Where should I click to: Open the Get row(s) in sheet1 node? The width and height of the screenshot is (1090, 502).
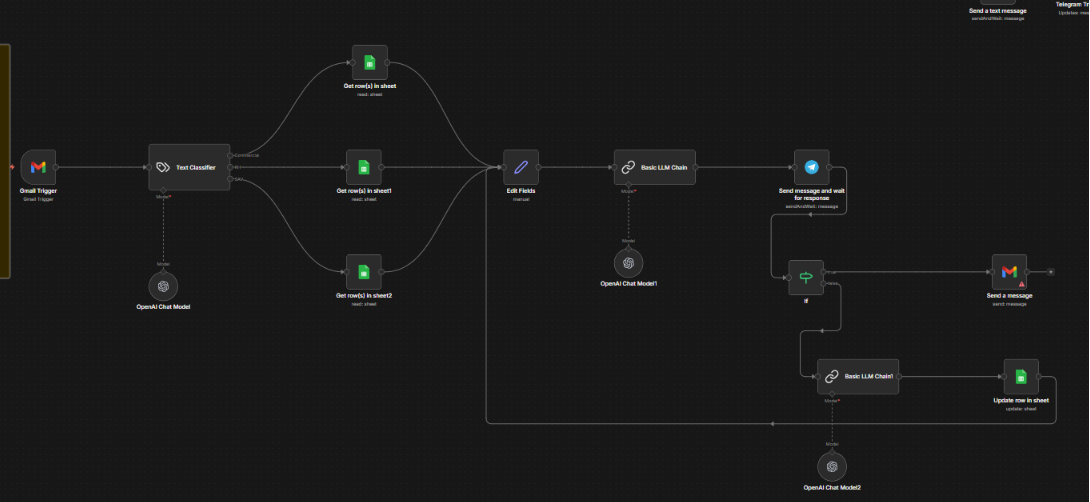[364, 167]
